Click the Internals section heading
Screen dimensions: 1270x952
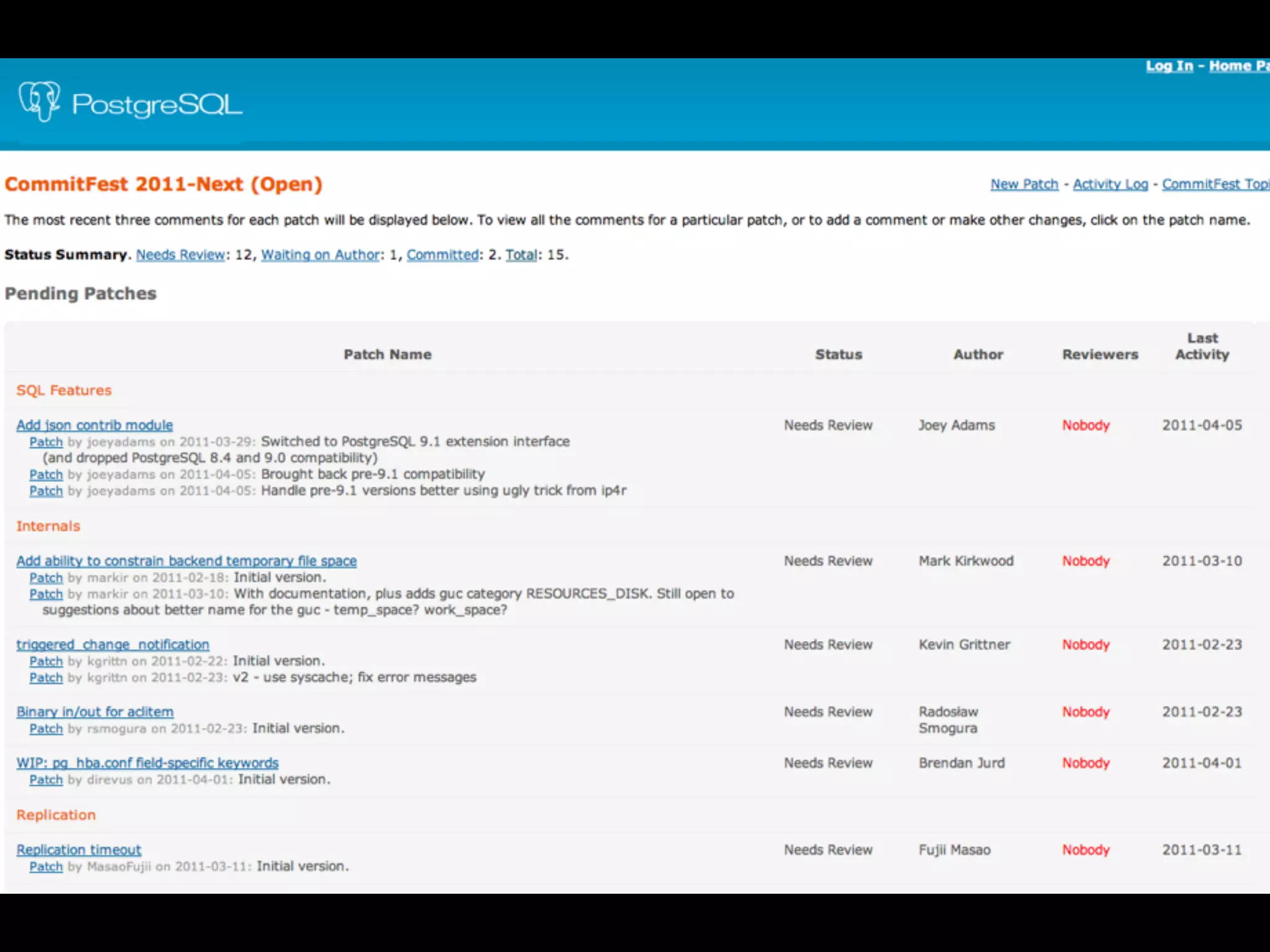pos(48,526)
